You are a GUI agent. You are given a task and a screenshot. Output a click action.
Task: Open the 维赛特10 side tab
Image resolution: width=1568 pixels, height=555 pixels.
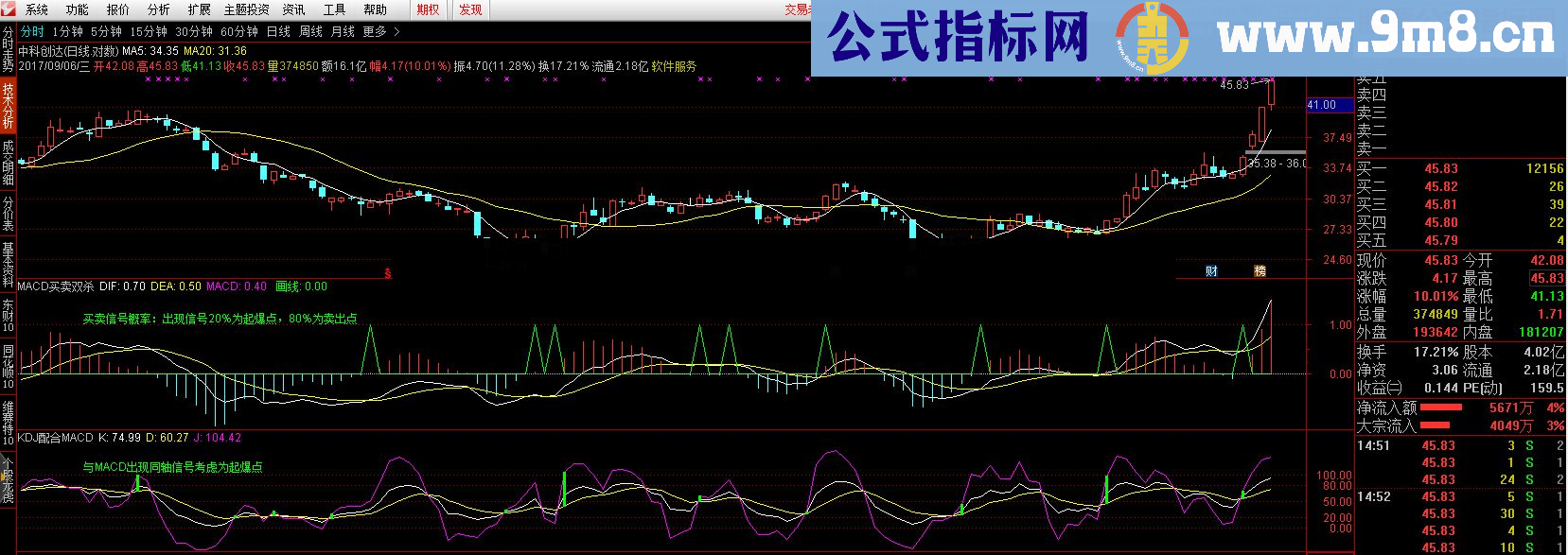8,422
